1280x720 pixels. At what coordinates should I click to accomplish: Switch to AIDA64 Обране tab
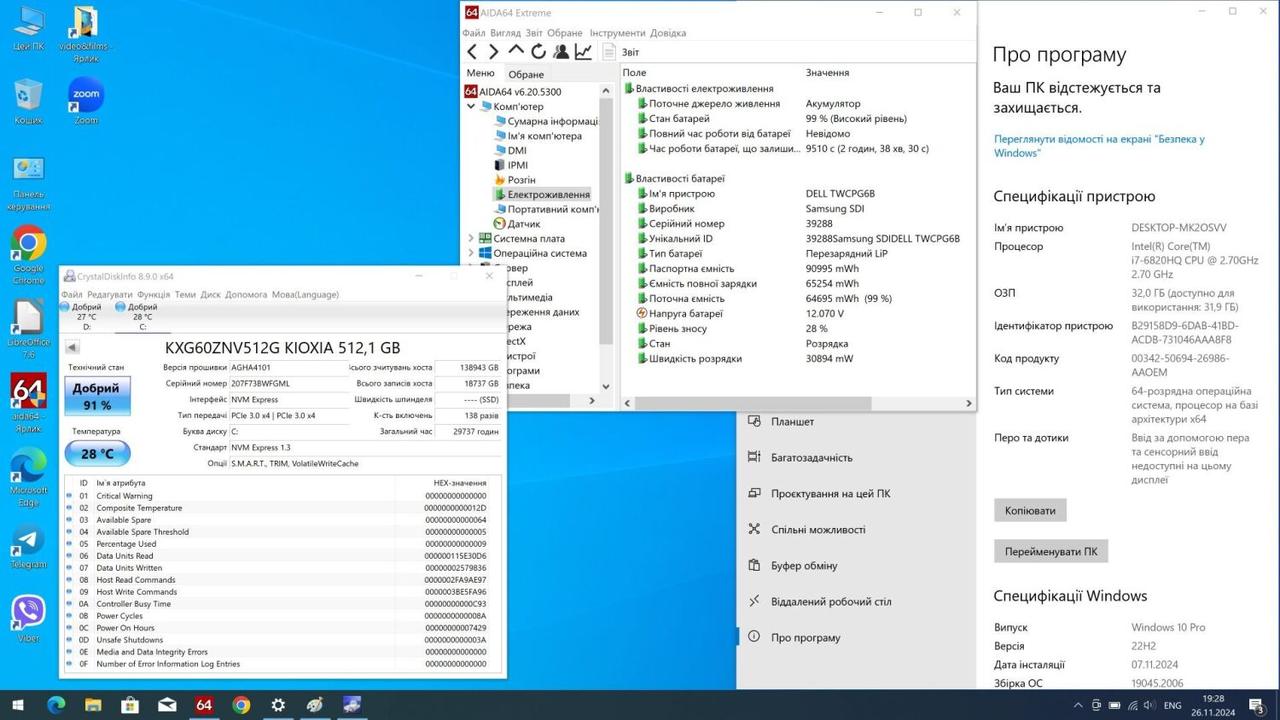526,74
